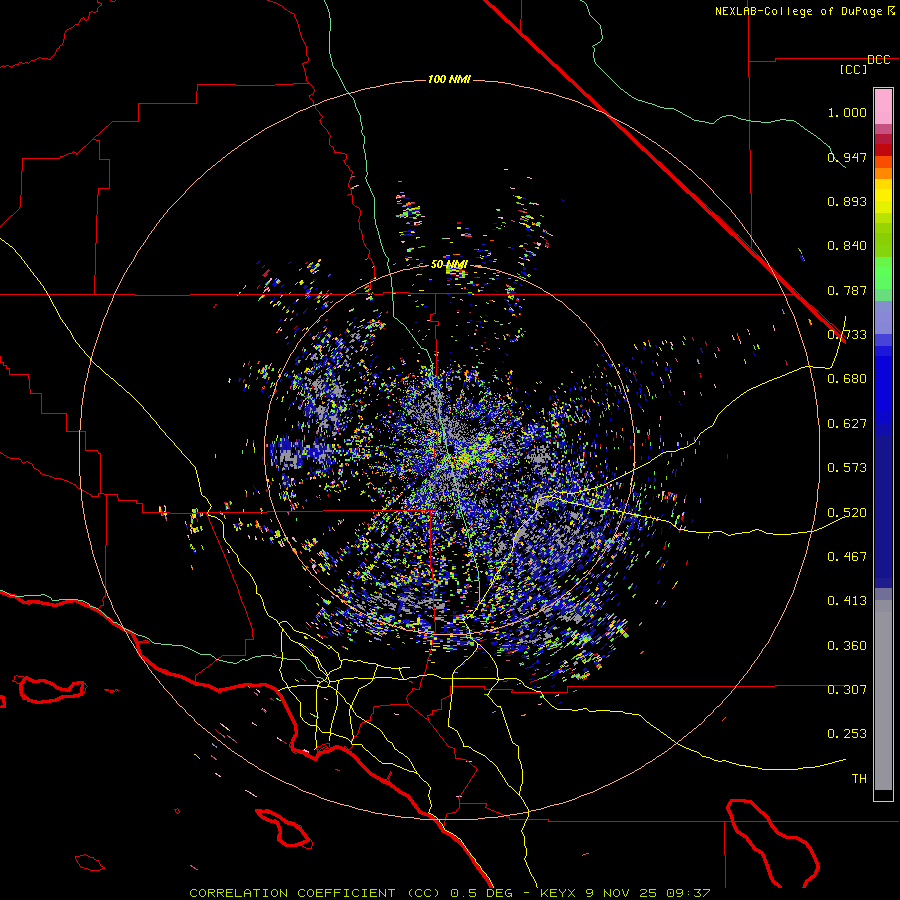The height and width of the screenshot is (900, 900).
Task: Click the "[CC]" units label above the color bar
Action: pyautogui.click(x=853, y=69)
